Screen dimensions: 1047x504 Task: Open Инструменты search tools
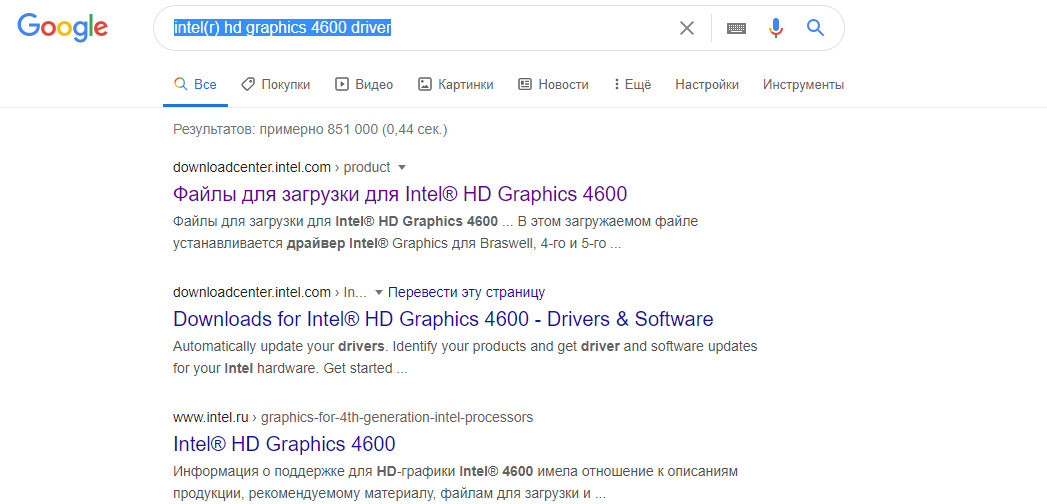pos(803,85)
